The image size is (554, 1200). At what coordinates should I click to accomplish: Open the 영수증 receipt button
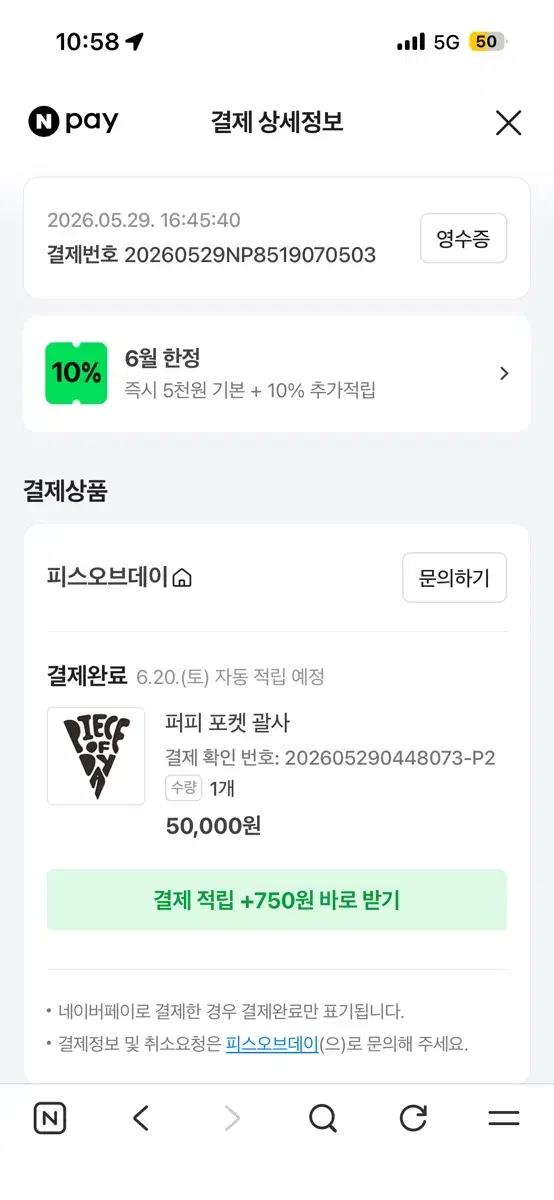tap(463, 239)
